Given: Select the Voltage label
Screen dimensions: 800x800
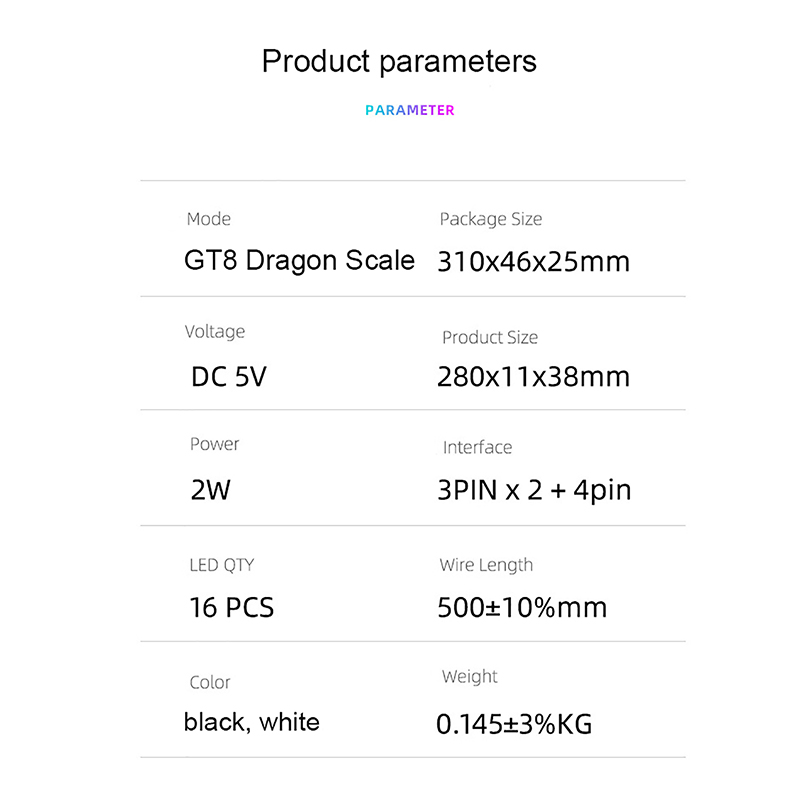Looking at the screenshot, I should pyautogui.click(x=215, y=332).
